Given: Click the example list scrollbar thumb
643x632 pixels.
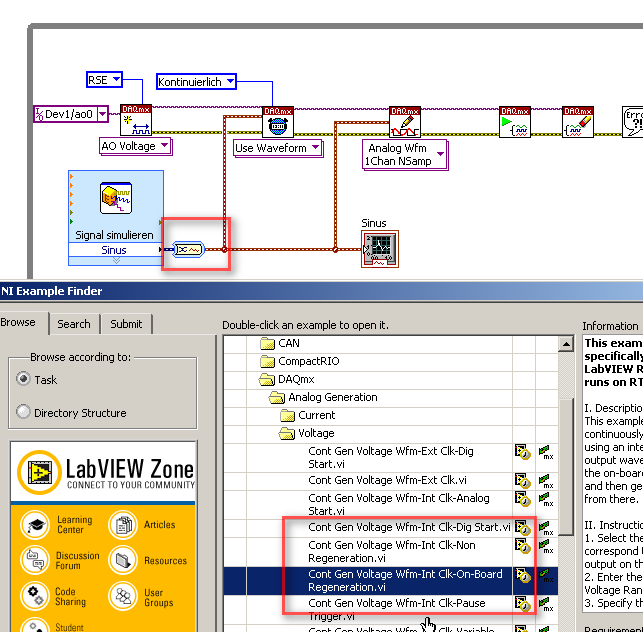Looking at the screenshot, I should point(566,466).
